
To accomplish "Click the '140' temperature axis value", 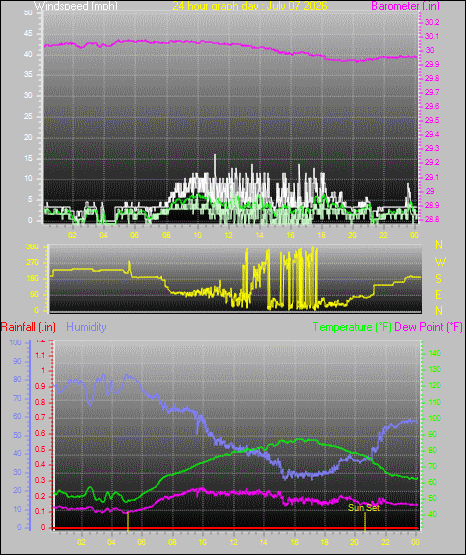I will (434, 353).
